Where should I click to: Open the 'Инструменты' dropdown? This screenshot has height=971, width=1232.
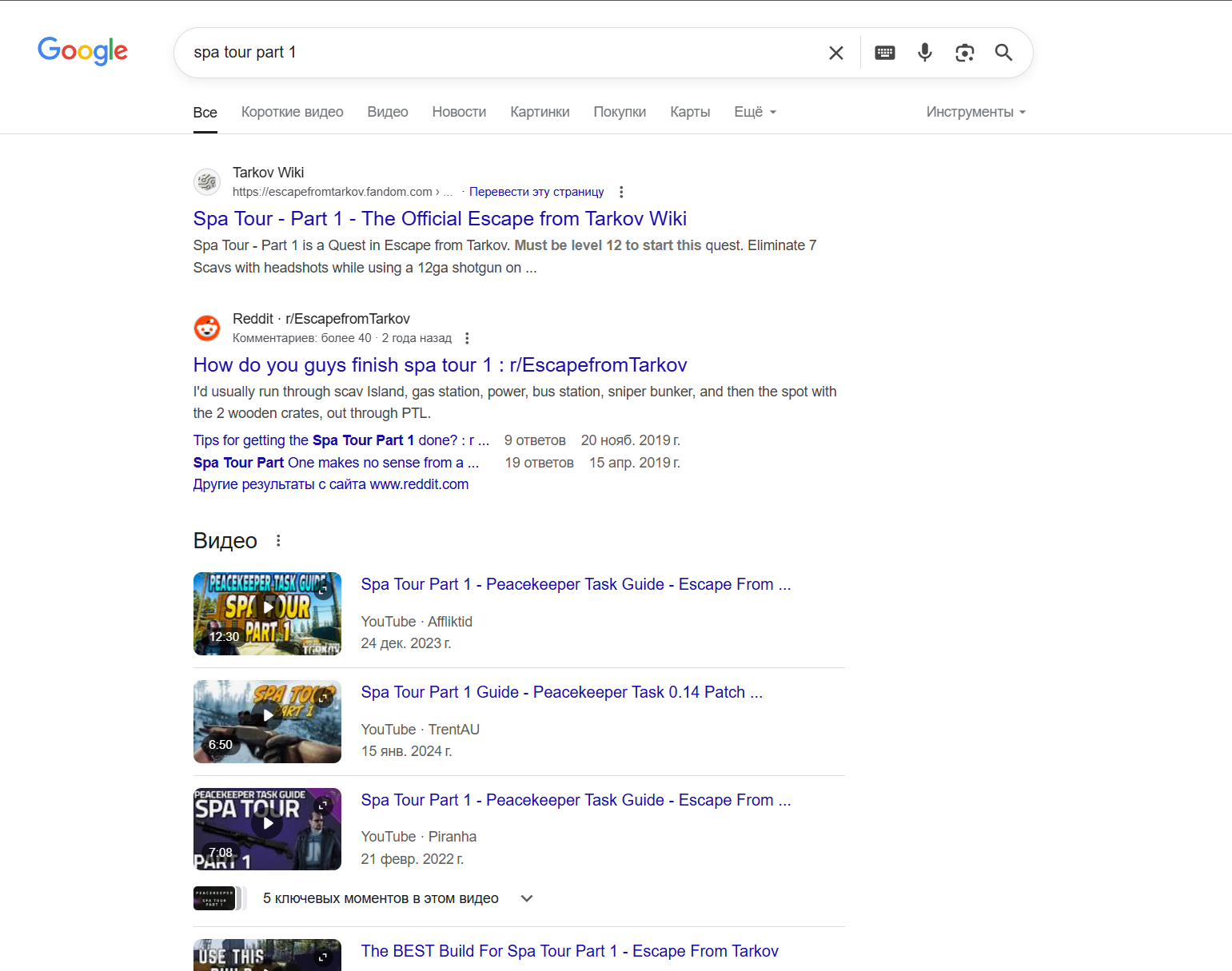pyautogui.click(x=976, y=112)
